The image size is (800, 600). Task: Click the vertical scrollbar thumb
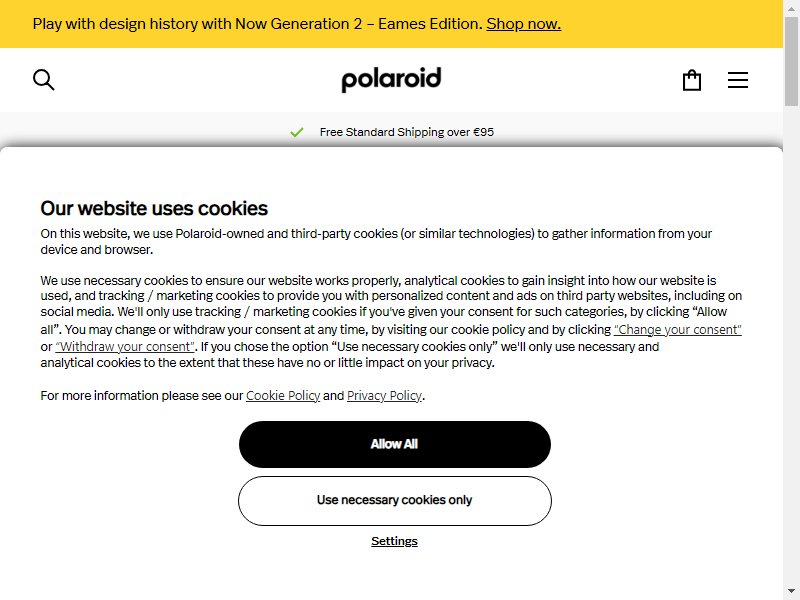point(791,61)
